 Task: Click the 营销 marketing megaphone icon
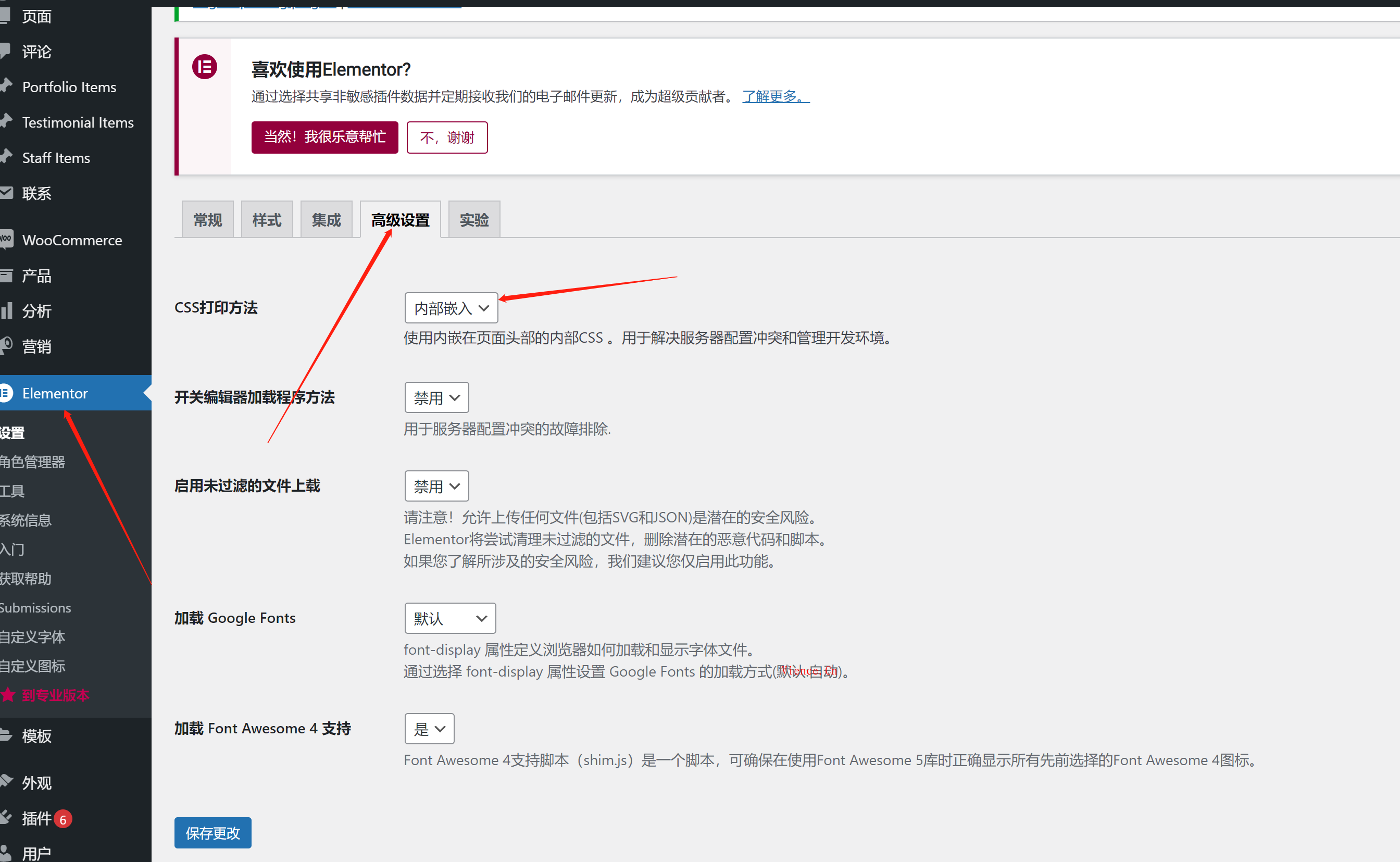coord(6,345)
